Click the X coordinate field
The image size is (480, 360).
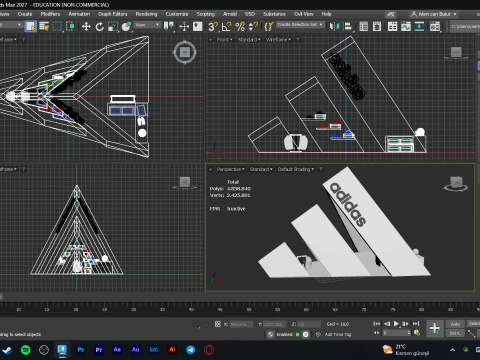point(241,324)
